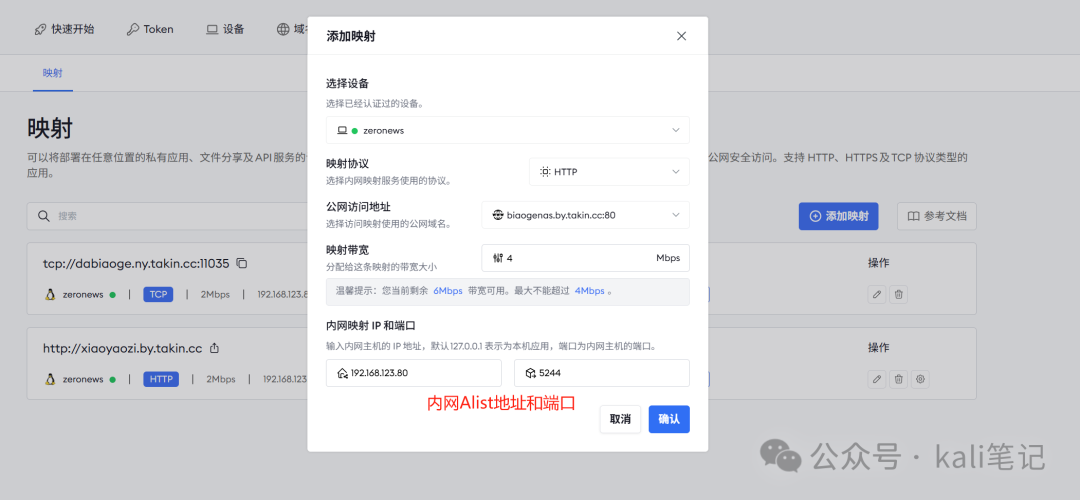The height and width of the screenshot is (500, 1080).
Task: Click the edit pencil for xiaoyaozi HTTP mapping
Action: [x=877, y=379]
